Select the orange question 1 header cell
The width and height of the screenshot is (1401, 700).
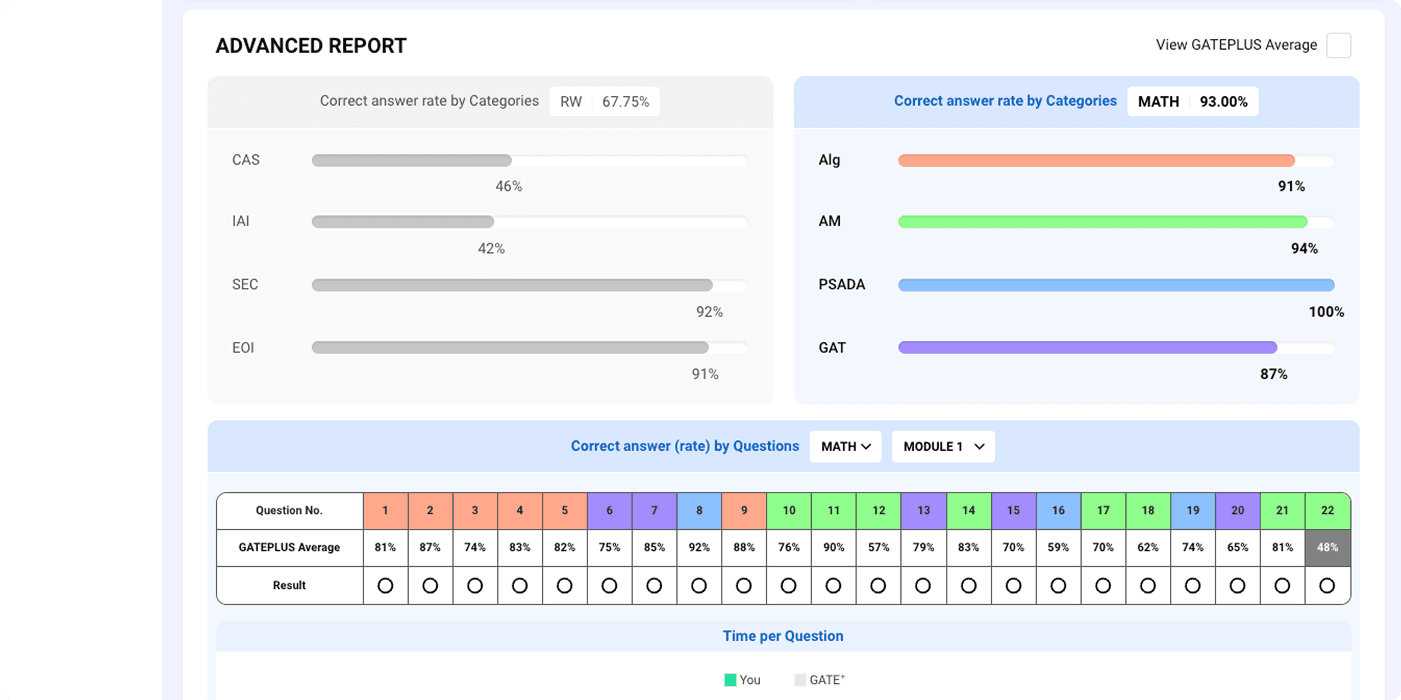pos(385,510)
